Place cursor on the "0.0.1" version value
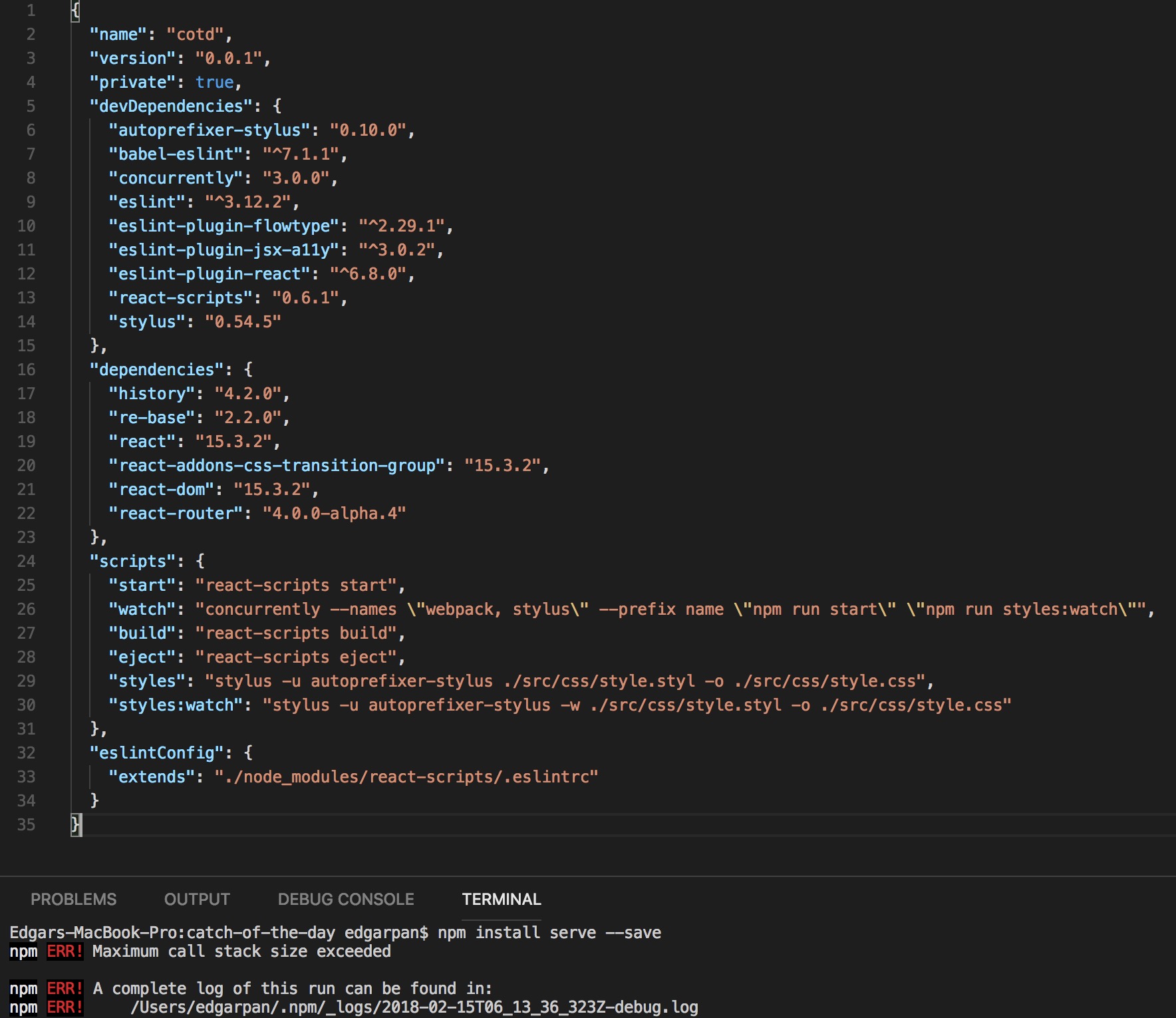The width and height of the screenshot is (1176, 1018). point(229,58)
